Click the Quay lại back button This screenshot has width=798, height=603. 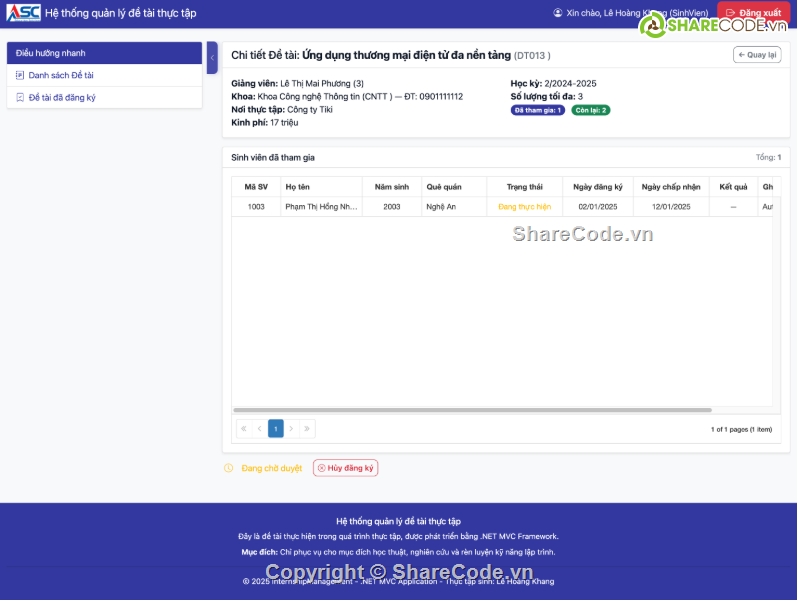click(757, 55)
